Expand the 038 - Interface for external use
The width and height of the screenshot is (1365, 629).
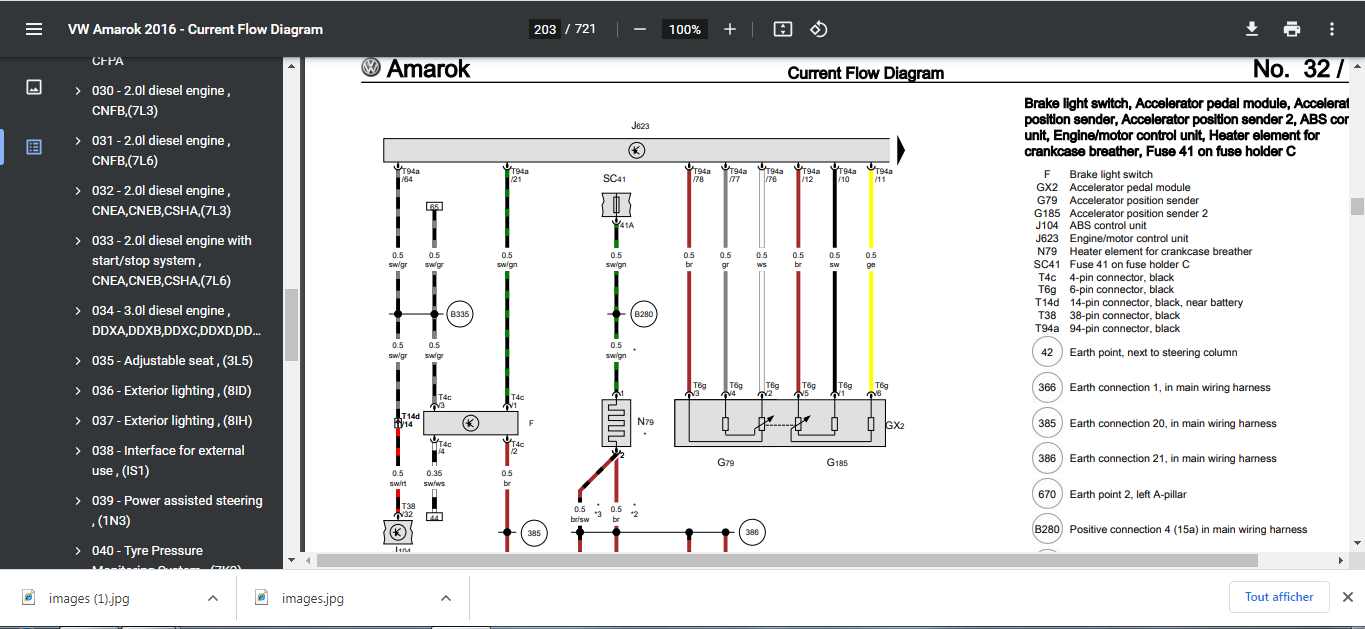(x=78, y=451)
